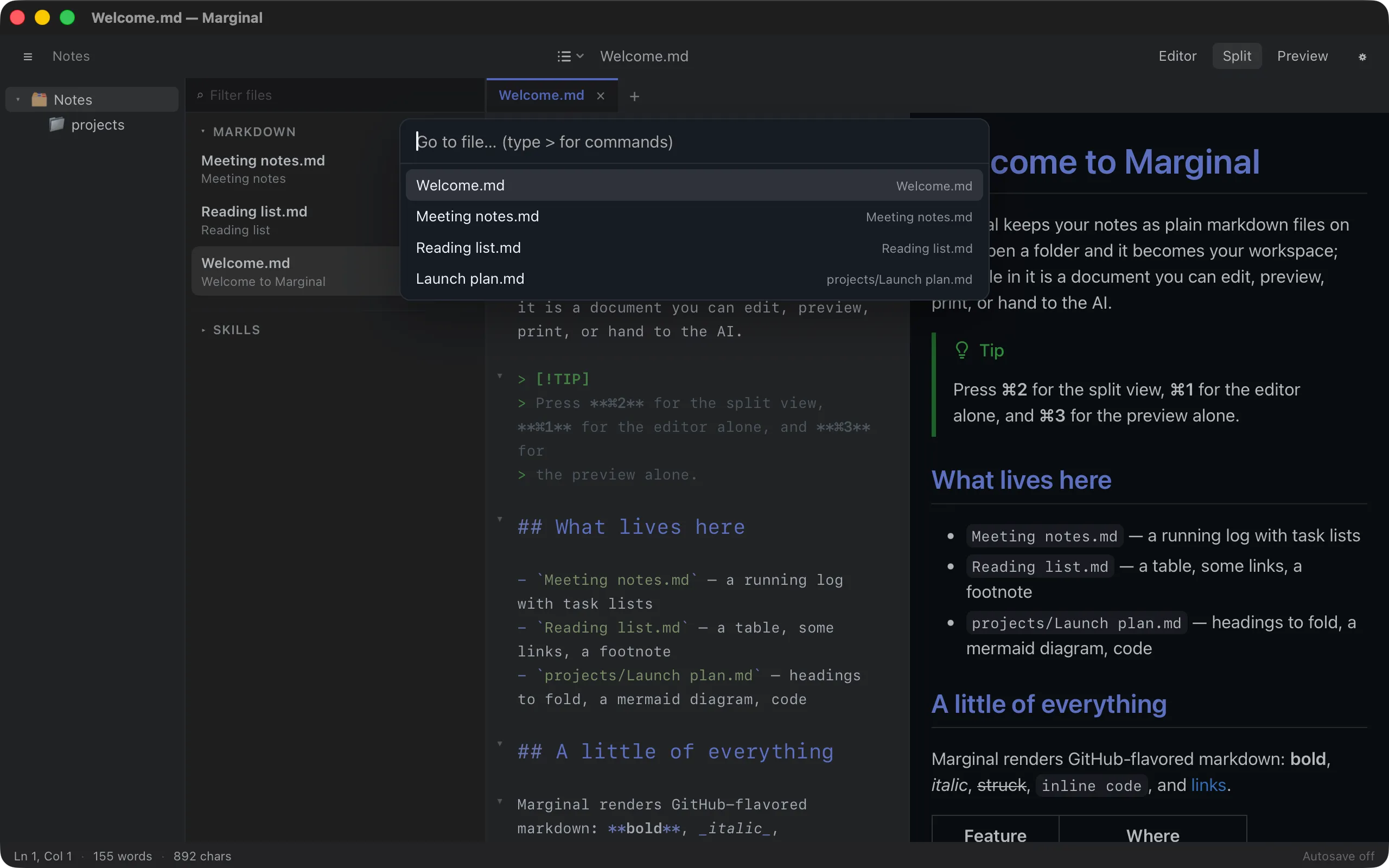Click 'projects/Launch plan.md' code chip in preview
Screen dimensions: 1389x868
click(x=1076, y=623)
